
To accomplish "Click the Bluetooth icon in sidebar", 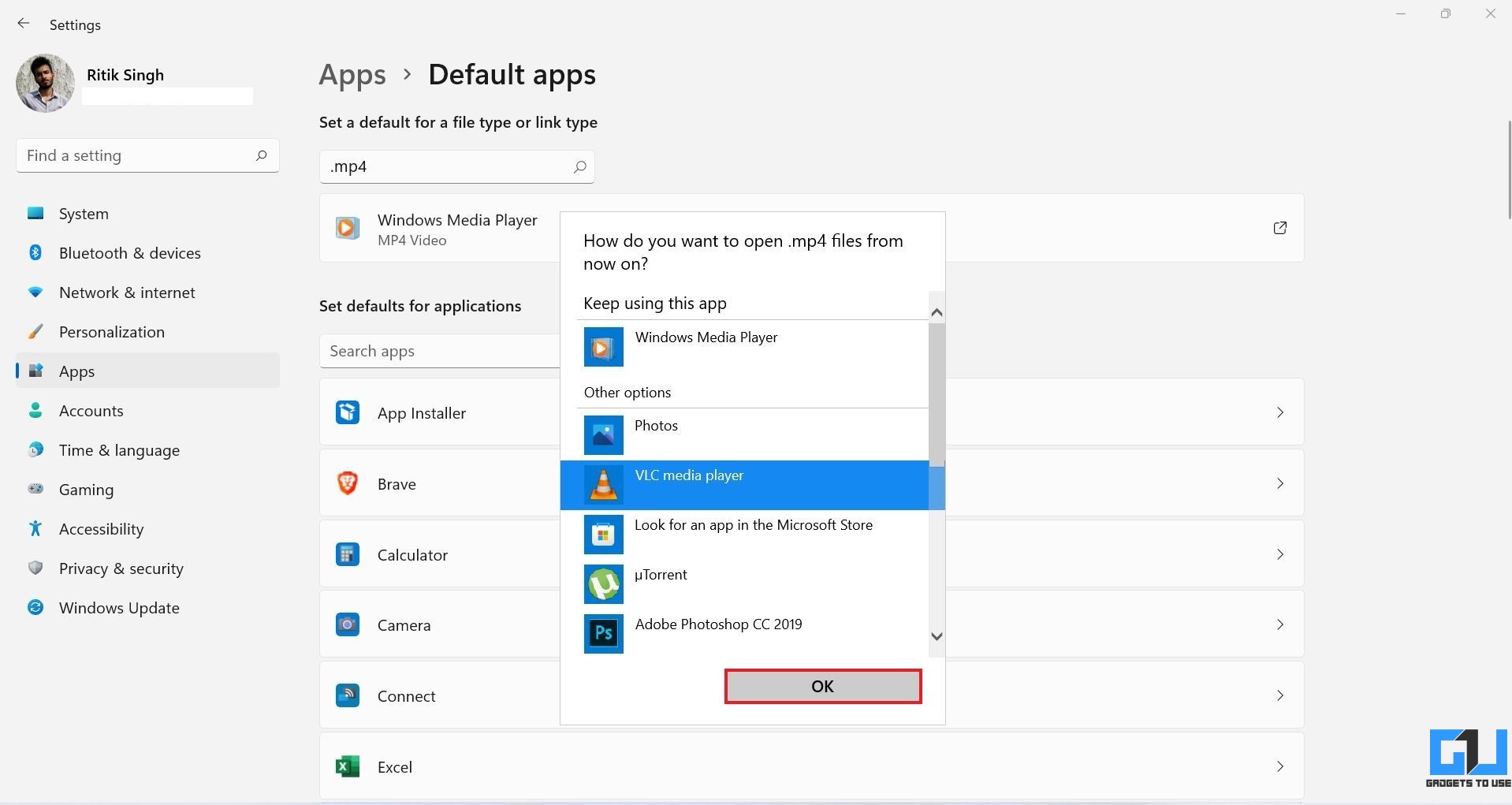I will 35,252.
